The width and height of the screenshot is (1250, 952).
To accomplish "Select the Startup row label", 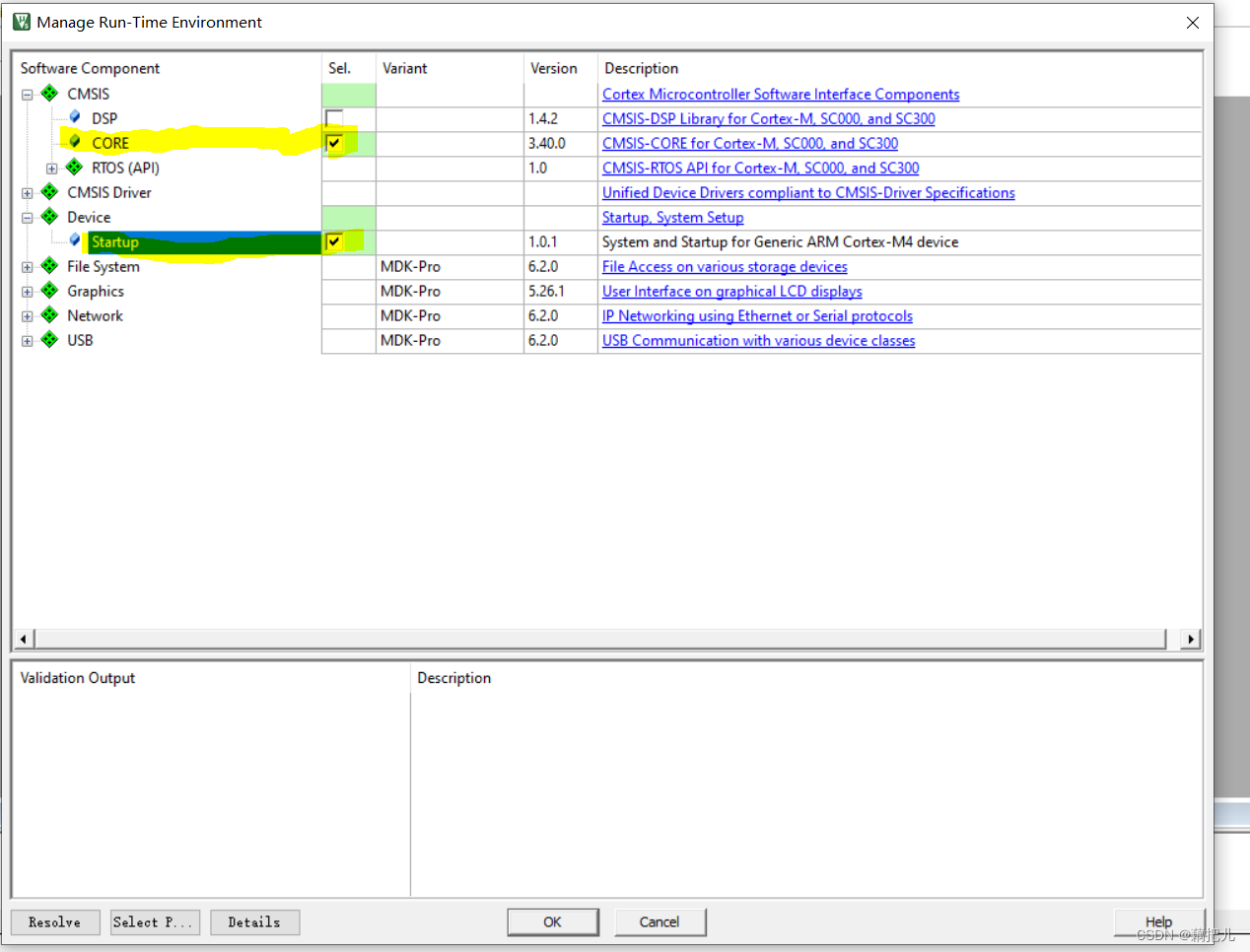I will pos(115,241).
